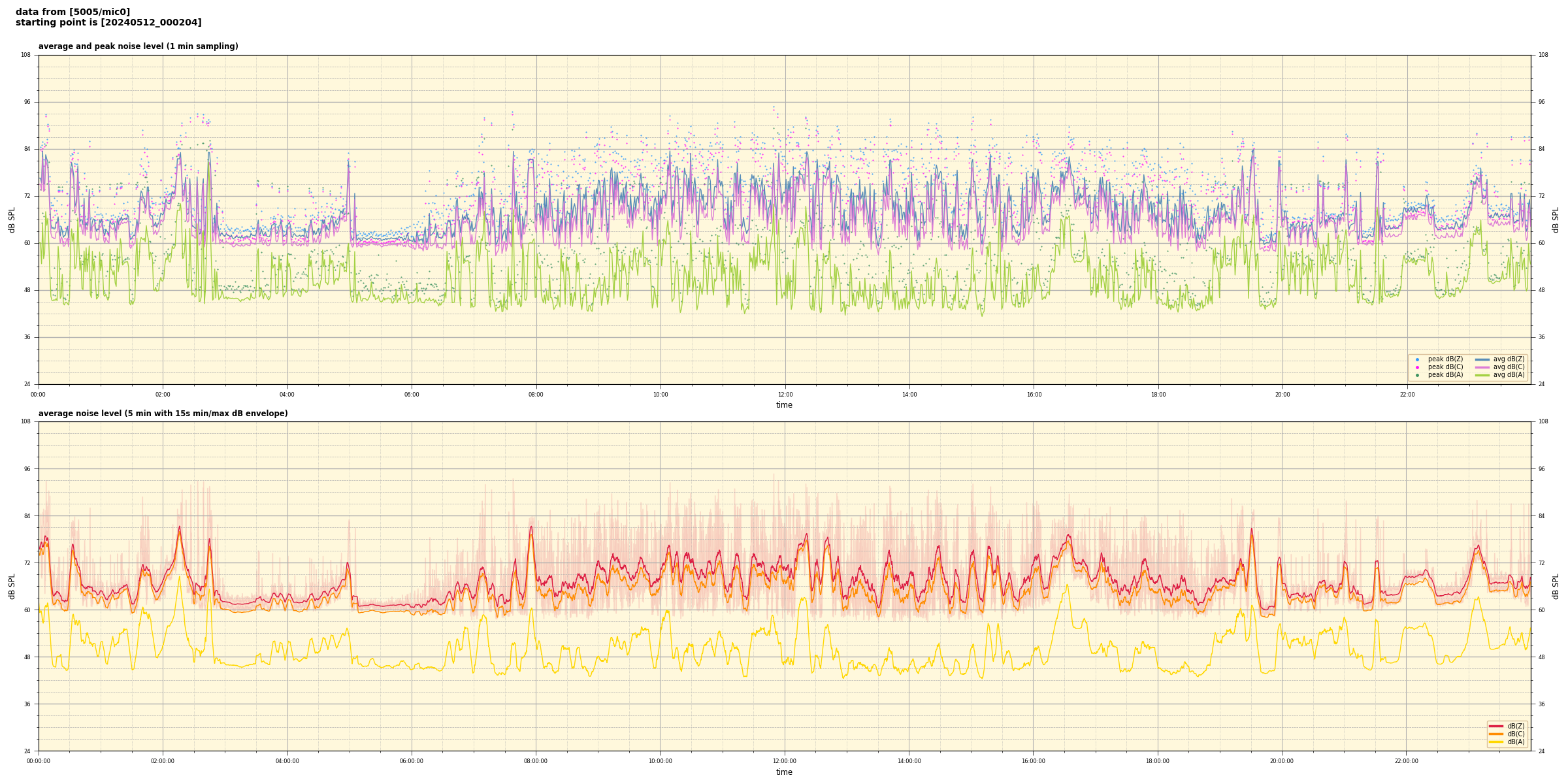Screen dimensions: 1568x784
Task: Select the avg dB(C) legend line
Action: pos(1482,367)
